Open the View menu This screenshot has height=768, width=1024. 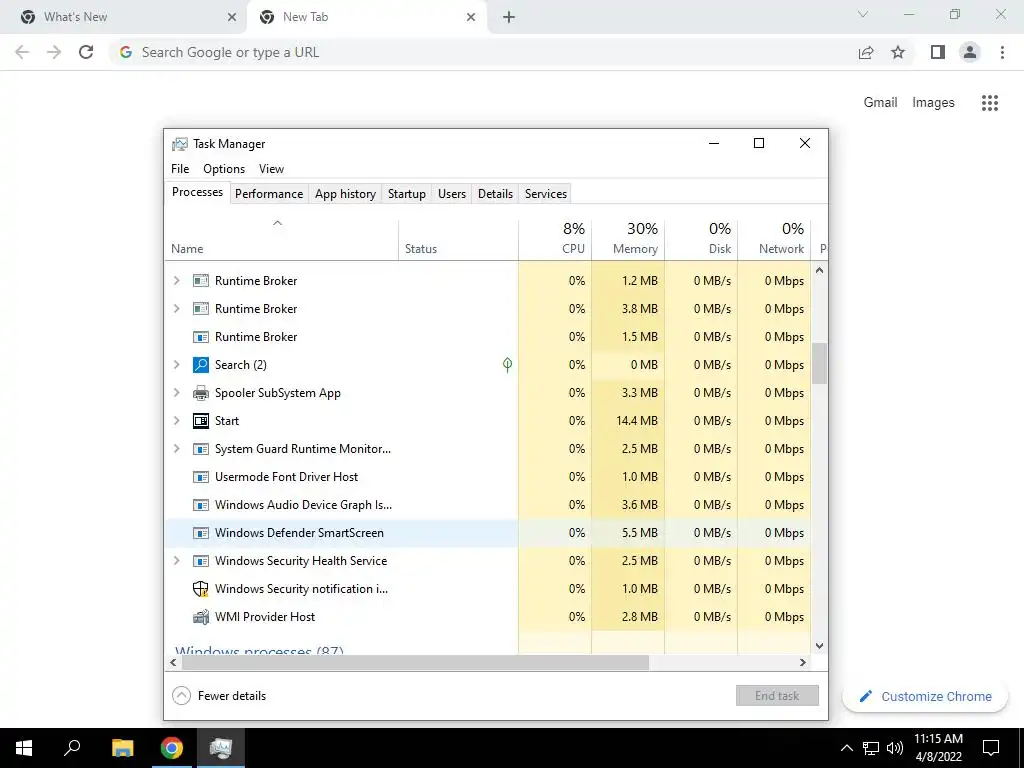click(x=271, y=168)
